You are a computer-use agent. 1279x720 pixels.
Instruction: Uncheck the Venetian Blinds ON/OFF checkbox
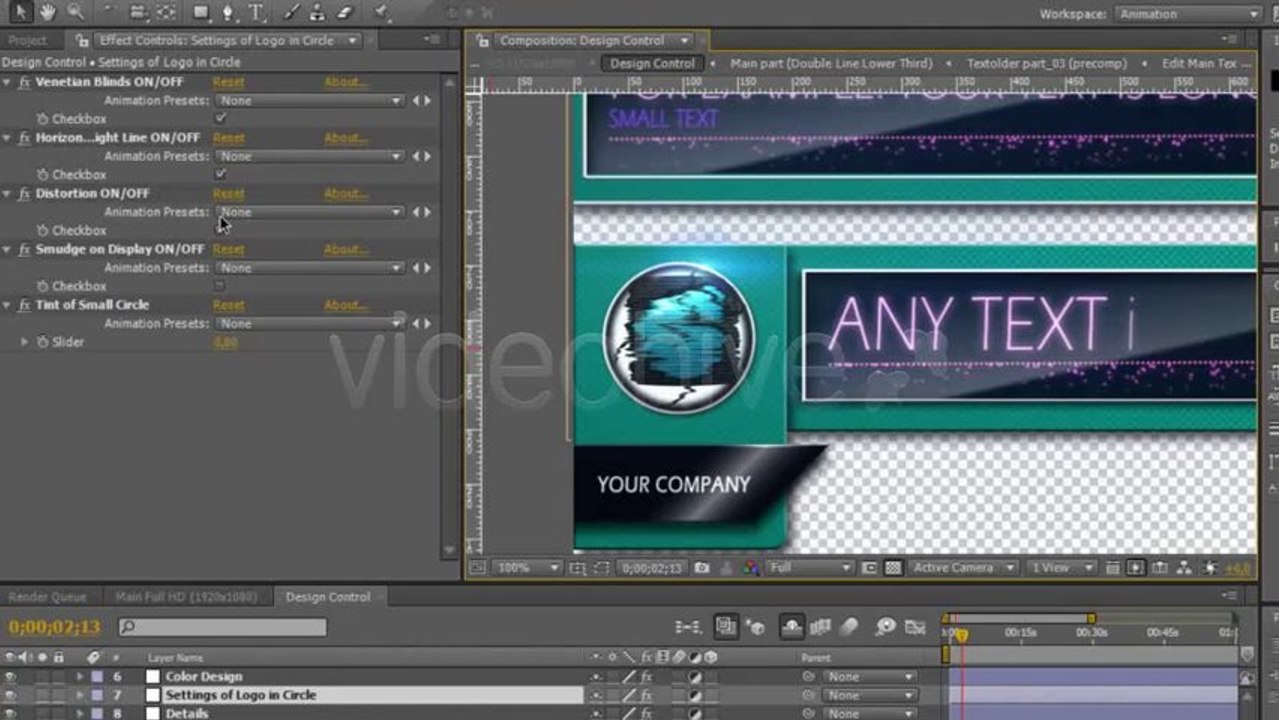point(220,118)
